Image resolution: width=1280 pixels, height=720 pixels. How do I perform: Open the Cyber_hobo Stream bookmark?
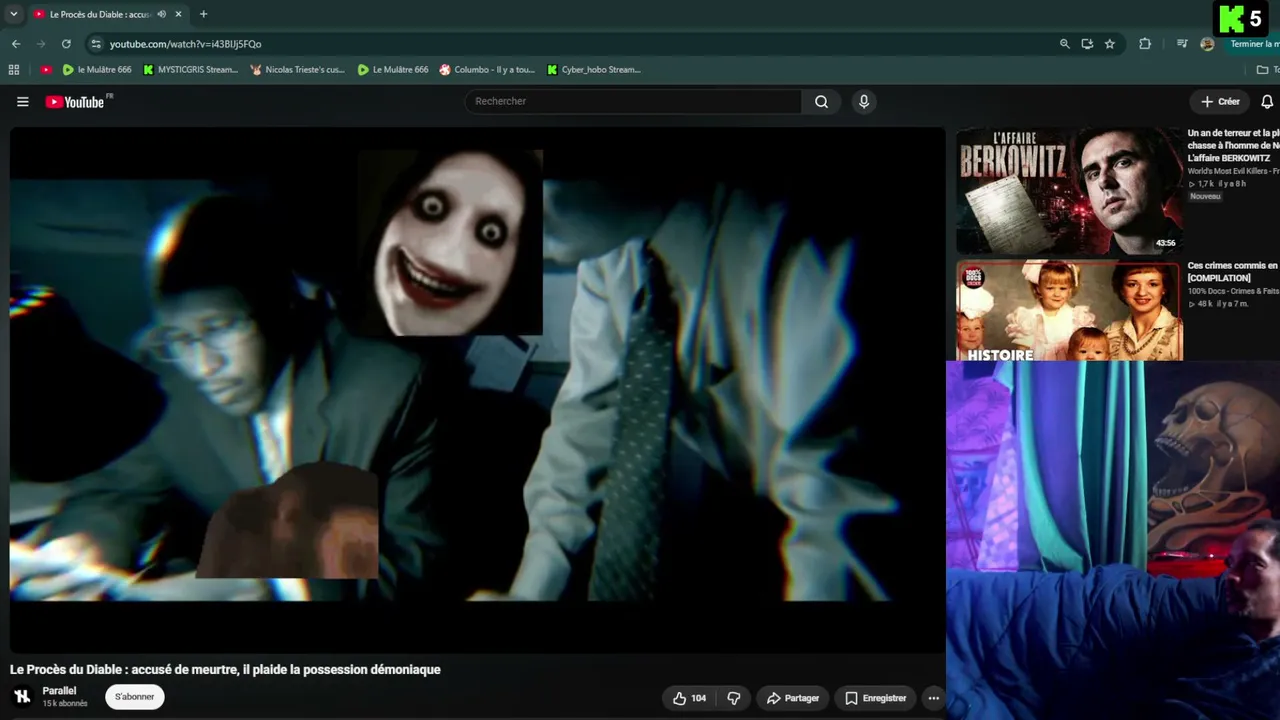(x=594, y=70)
